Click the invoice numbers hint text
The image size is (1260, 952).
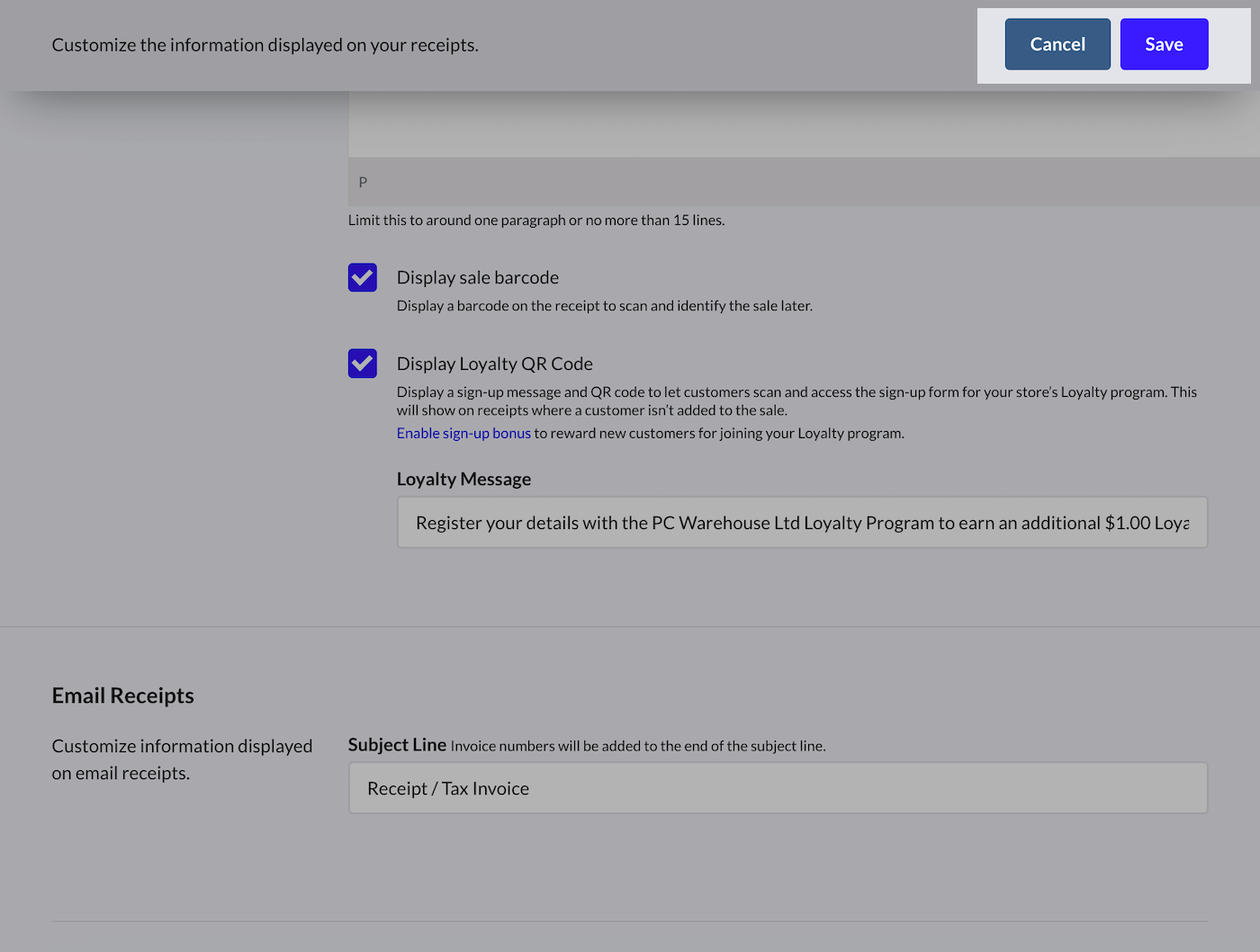[x=637, y=746]
